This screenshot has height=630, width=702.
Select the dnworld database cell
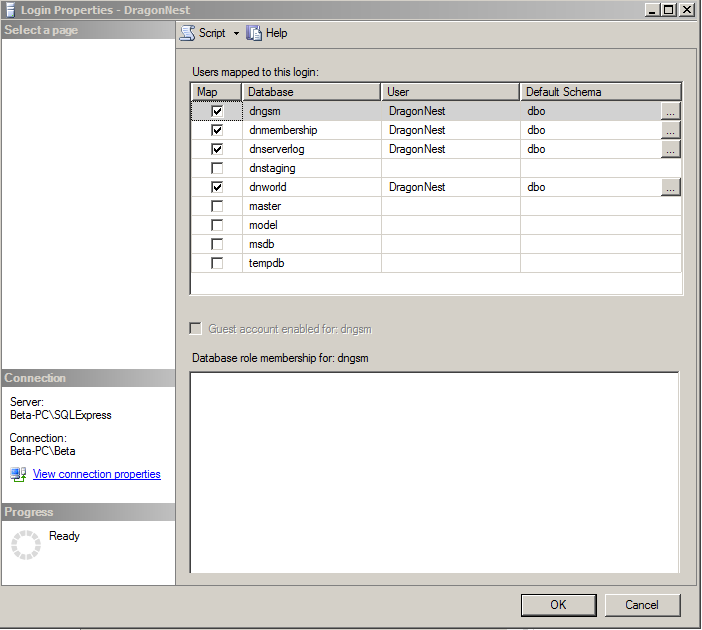[312, 187]
